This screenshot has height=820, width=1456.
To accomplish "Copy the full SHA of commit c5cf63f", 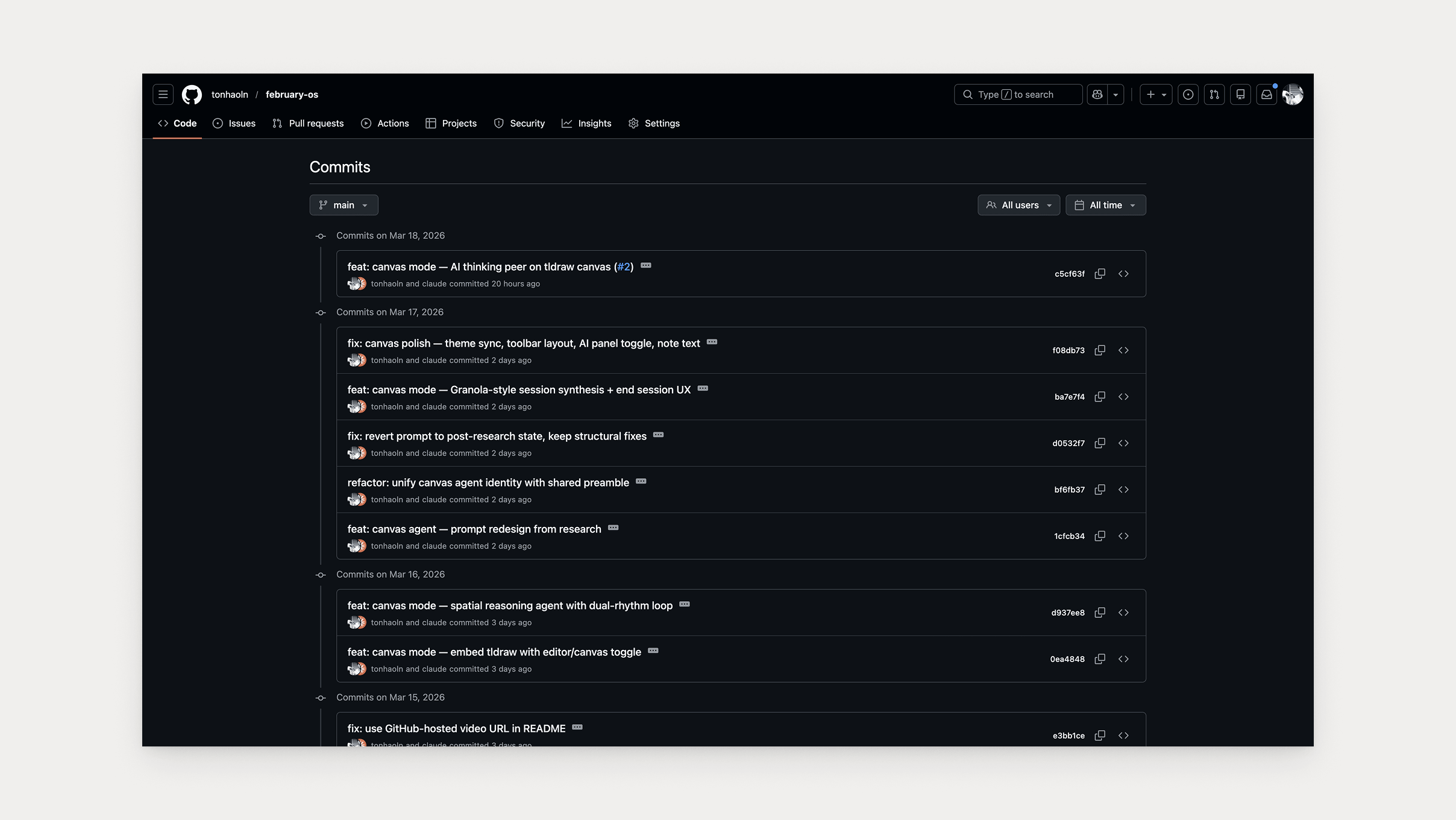I will click(x=1100, y=273).
